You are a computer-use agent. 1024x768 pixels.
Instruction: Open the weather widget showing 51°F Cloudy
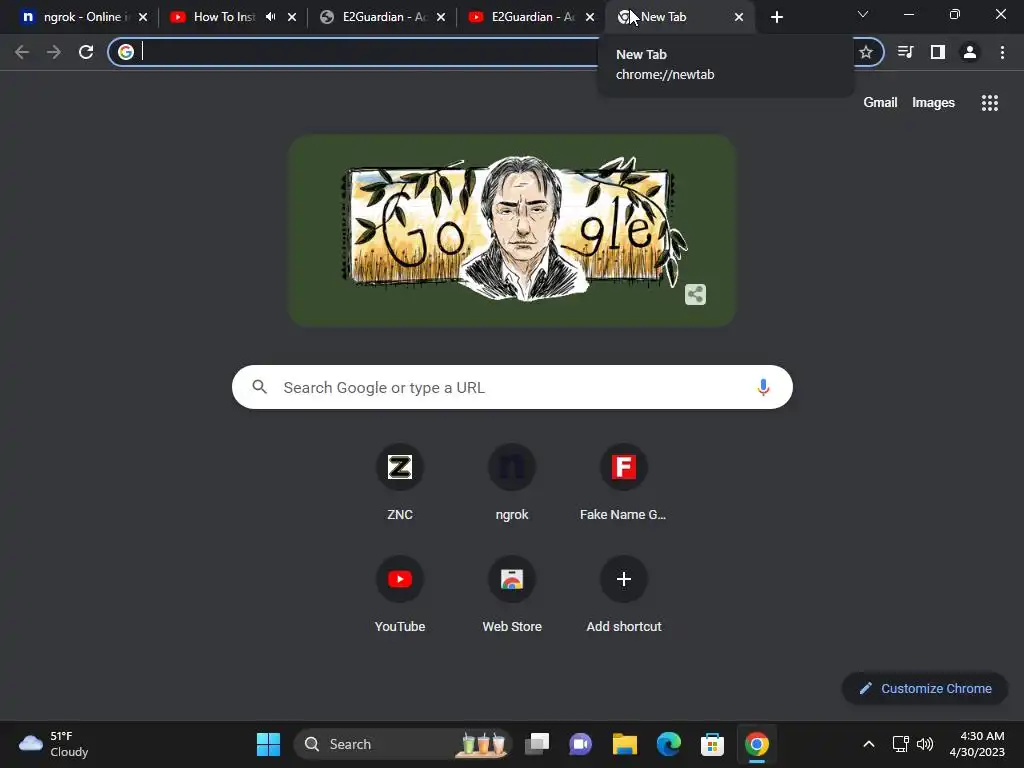click(54, 744)
